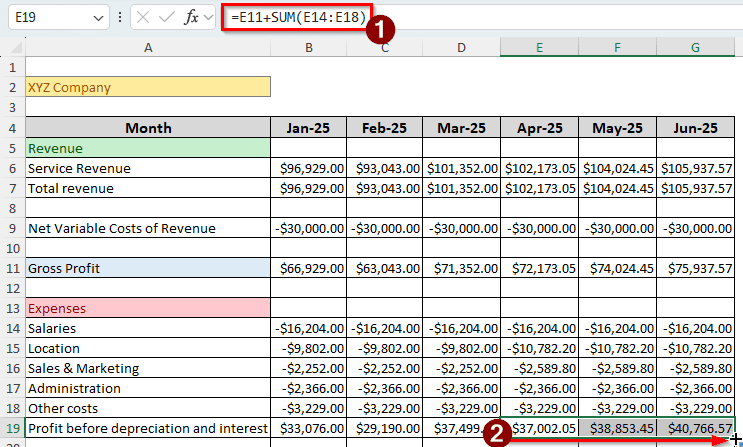Click the Cancel (X) formula icon

click(144, 18)
